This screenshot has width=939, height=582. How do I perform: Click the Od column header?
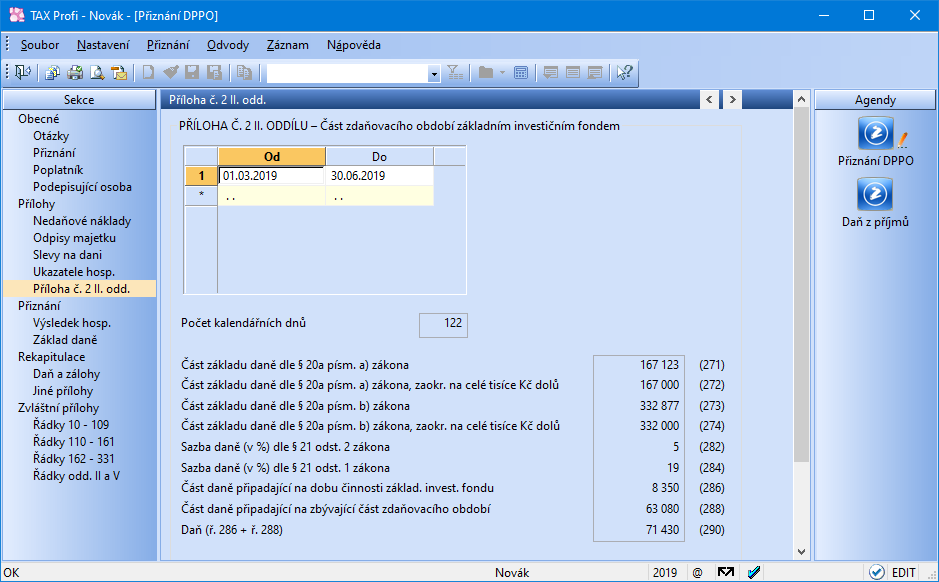(272, 156)
